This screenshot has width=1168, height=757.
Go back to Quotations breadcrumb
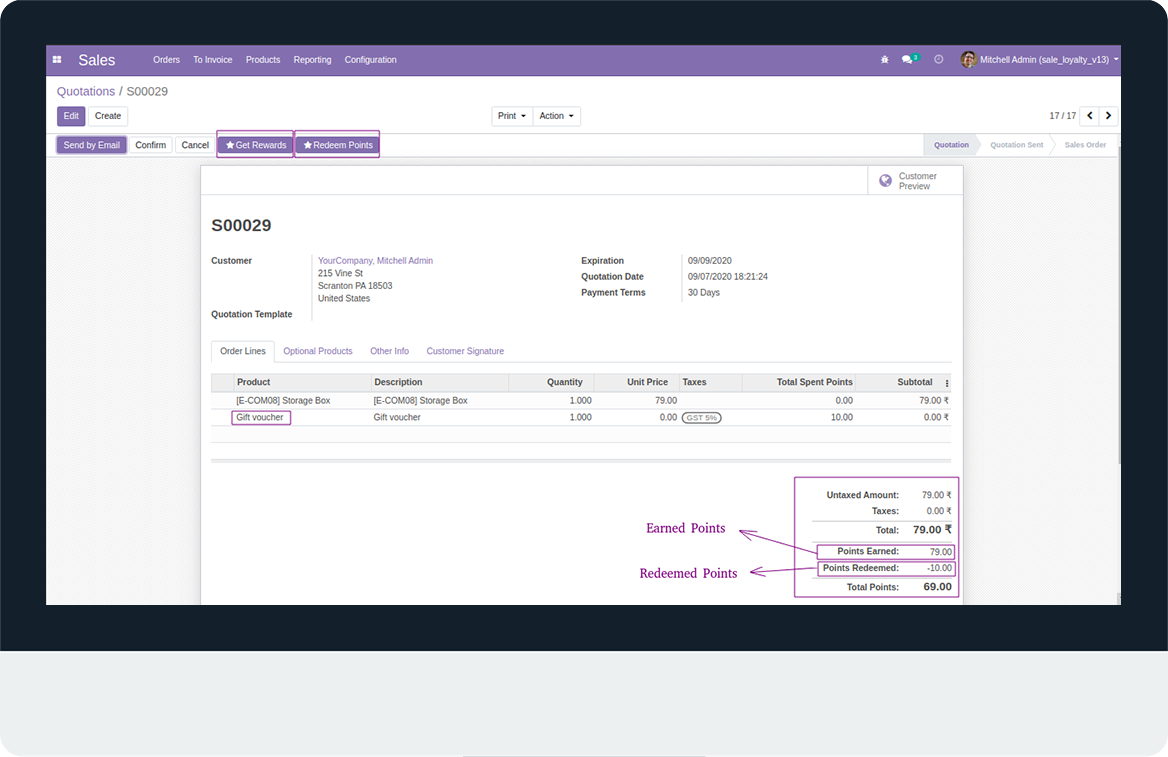[86, 91]
